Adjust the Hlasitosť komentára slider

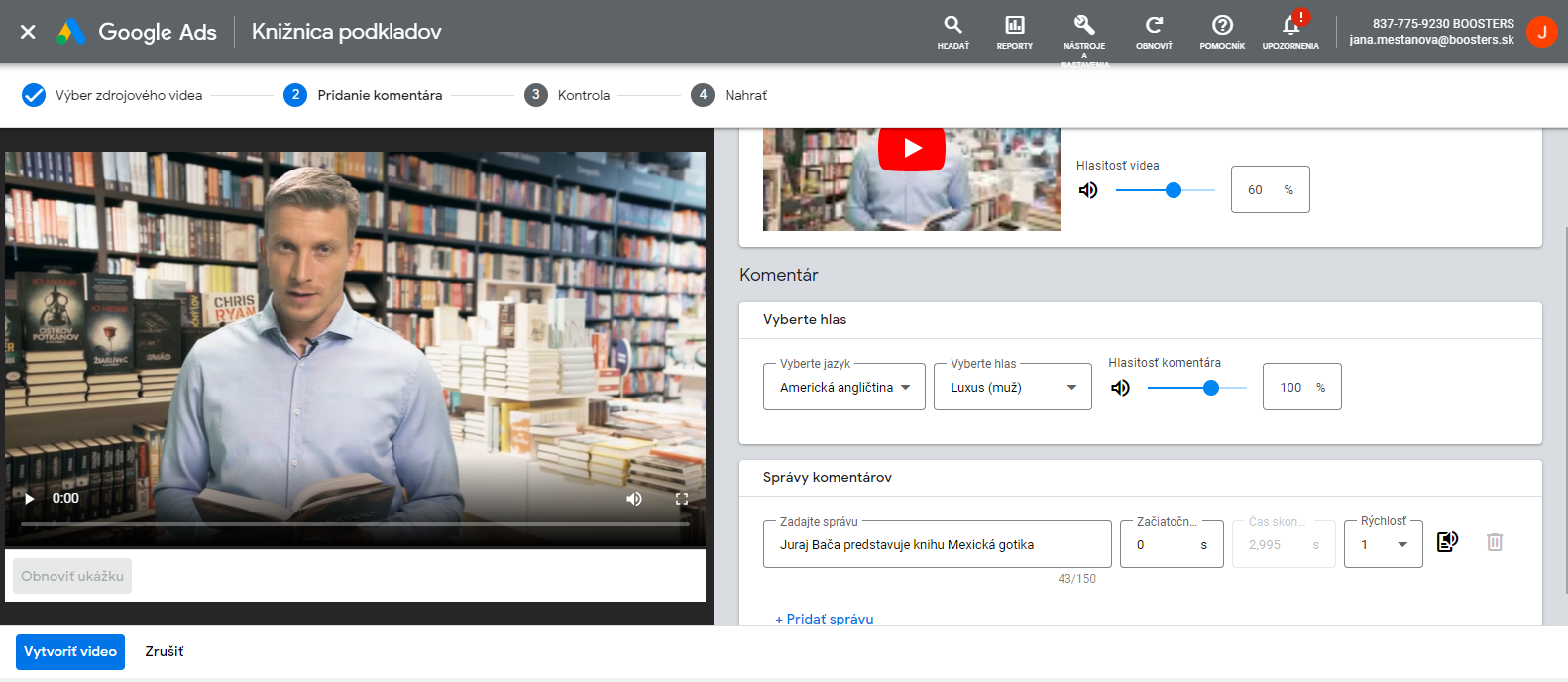click(1197, 388)
